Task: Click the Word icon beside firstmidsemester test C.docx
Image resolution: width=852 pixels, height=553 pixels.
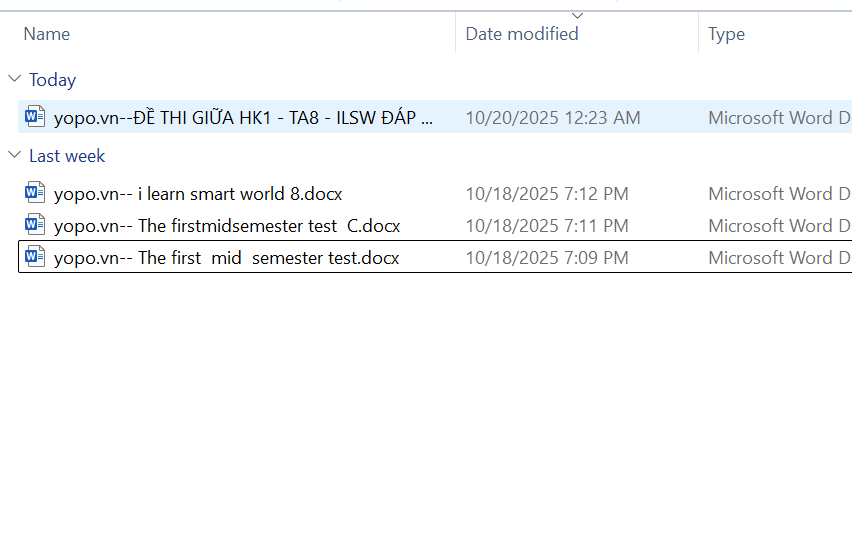Action: click(35, 225)
